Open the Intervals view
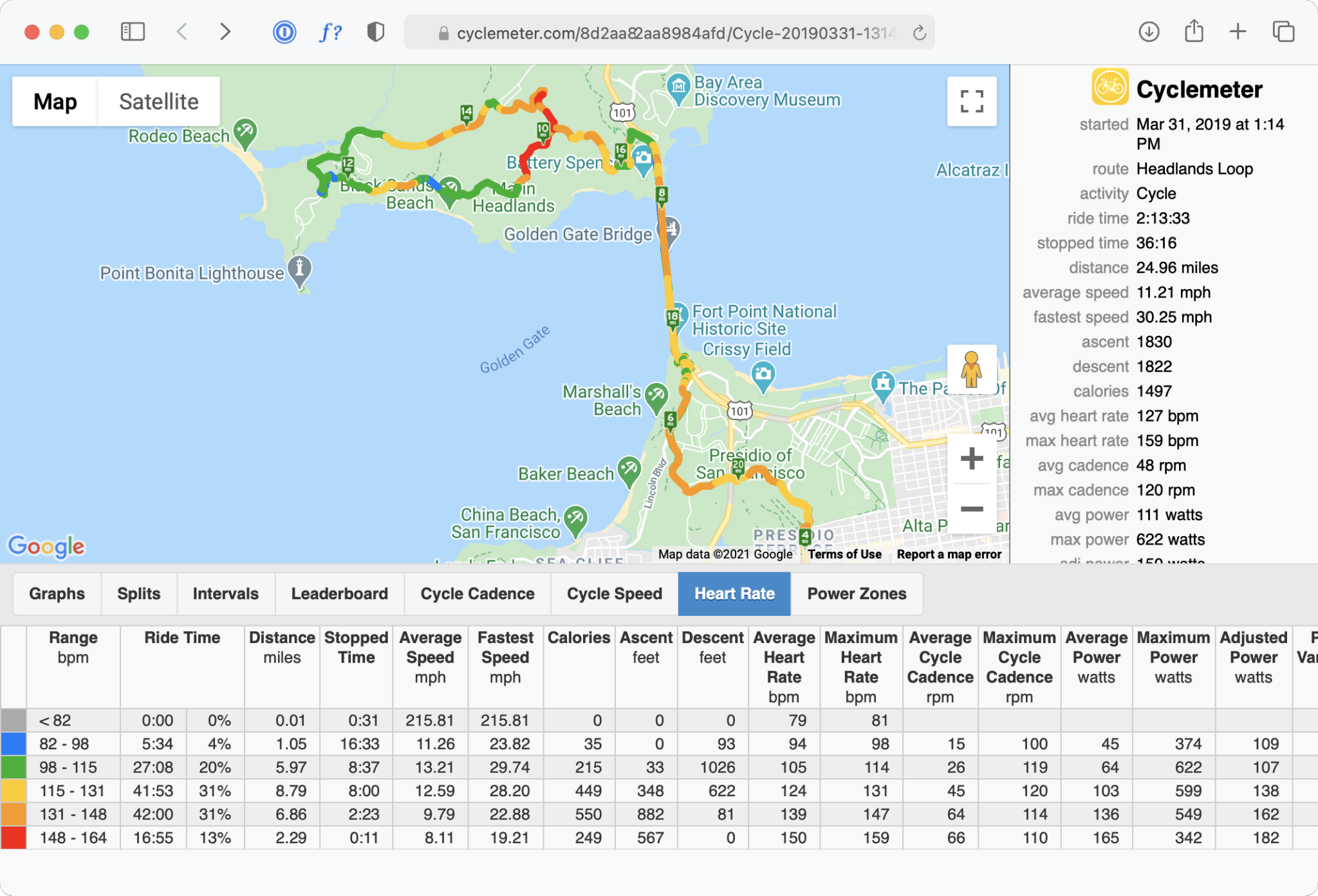The height and width of the screenshot is (896, 1318). click(x=225, y=593)
